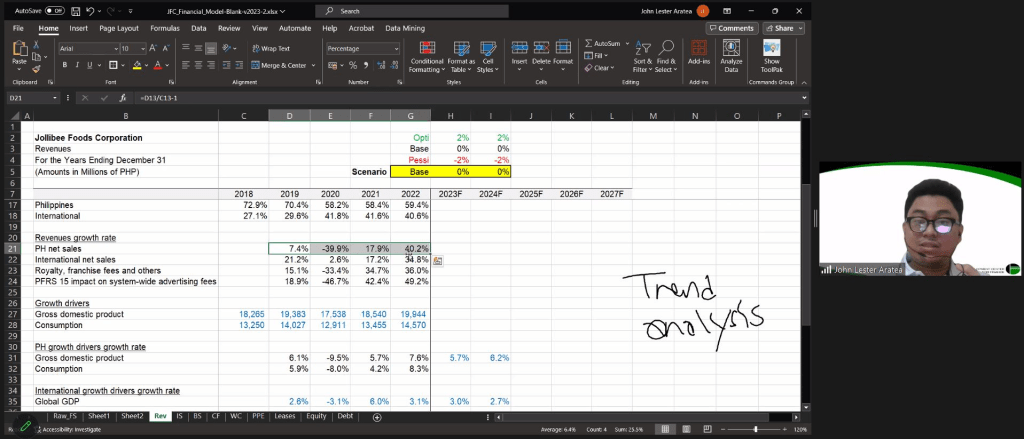Click the Analyze Data icon

[731, 56]
